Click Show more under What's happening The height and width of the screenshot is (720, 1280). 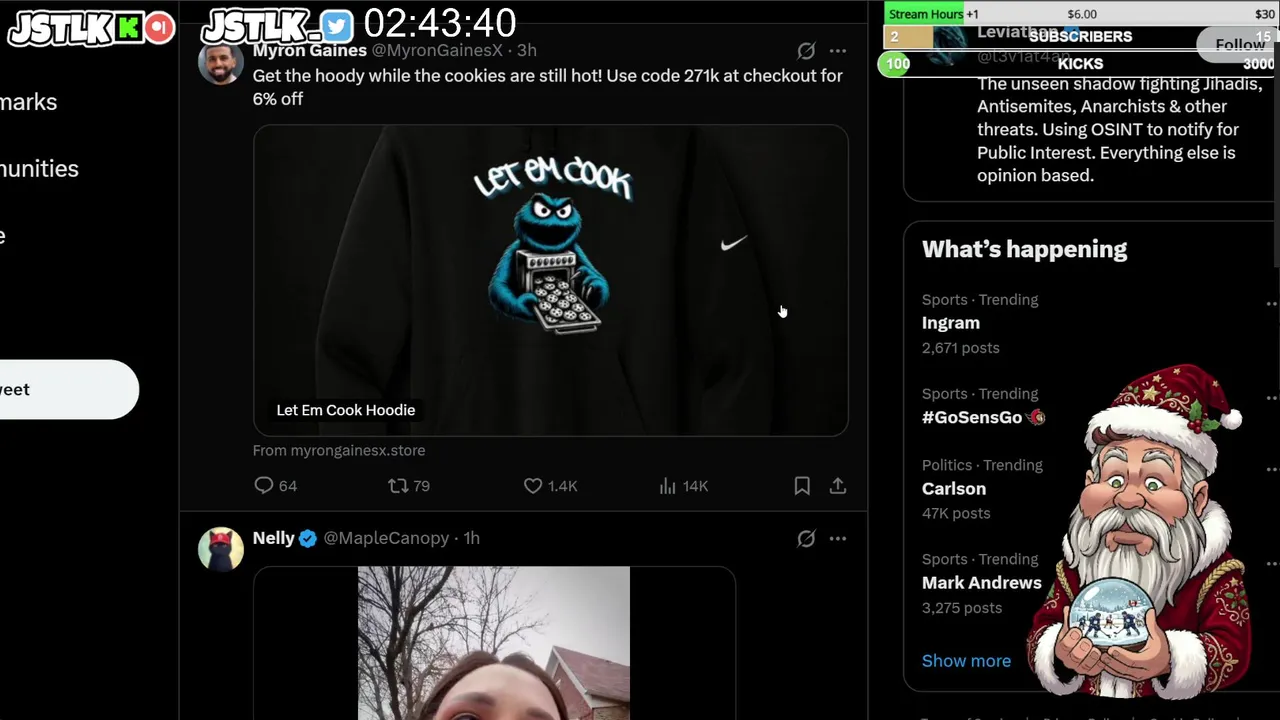(x=966, y=661)
